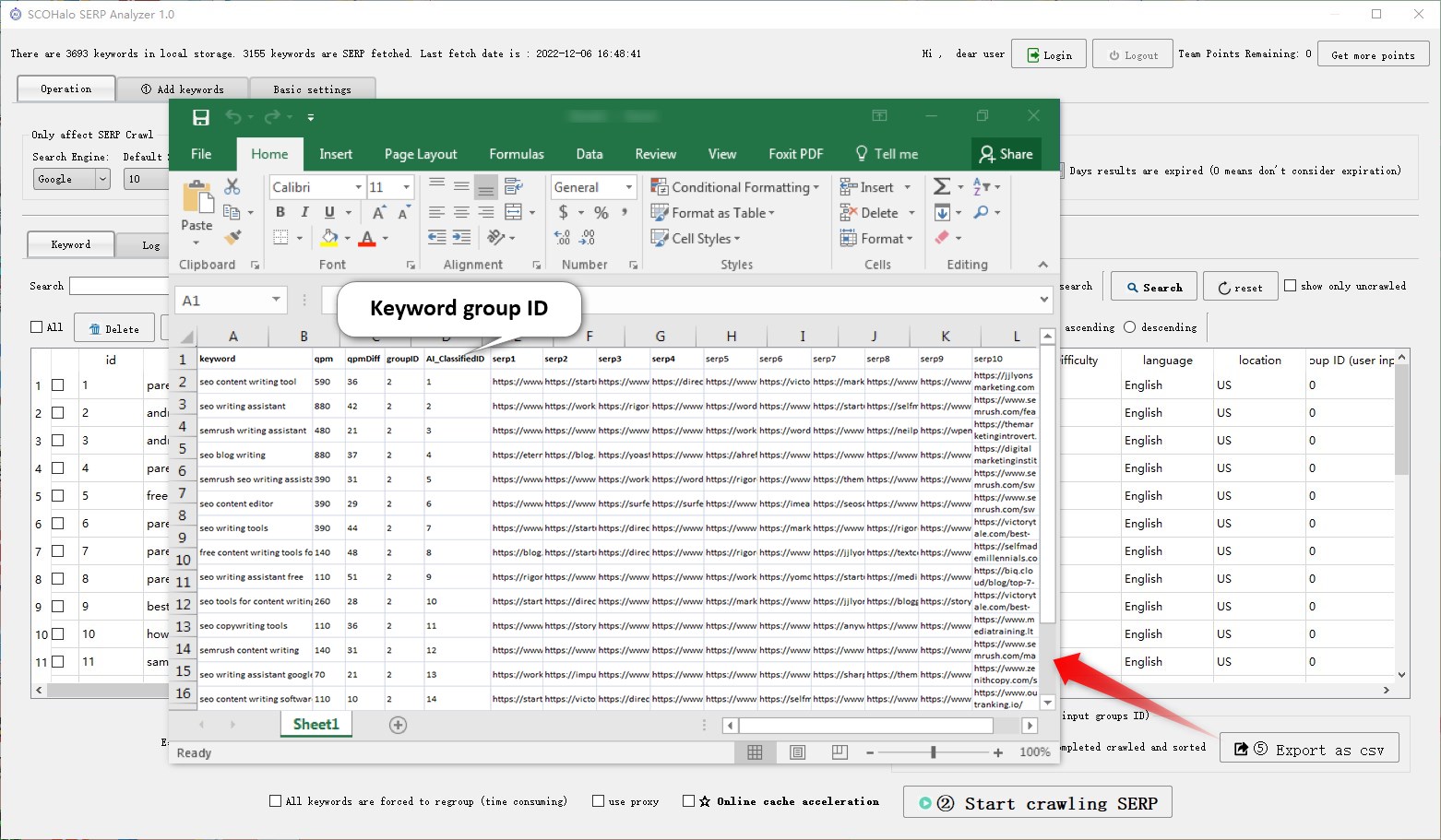Viewport: 1441px width, 840px height.
Task: Switch to the Insert ribbon tab
Action: click(336, 154)
